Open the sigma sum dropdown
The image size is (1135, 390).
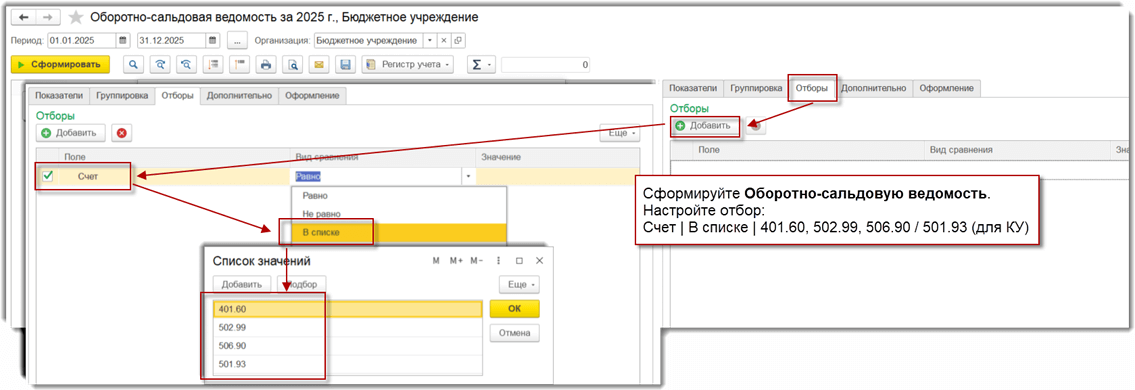[481, 64]
